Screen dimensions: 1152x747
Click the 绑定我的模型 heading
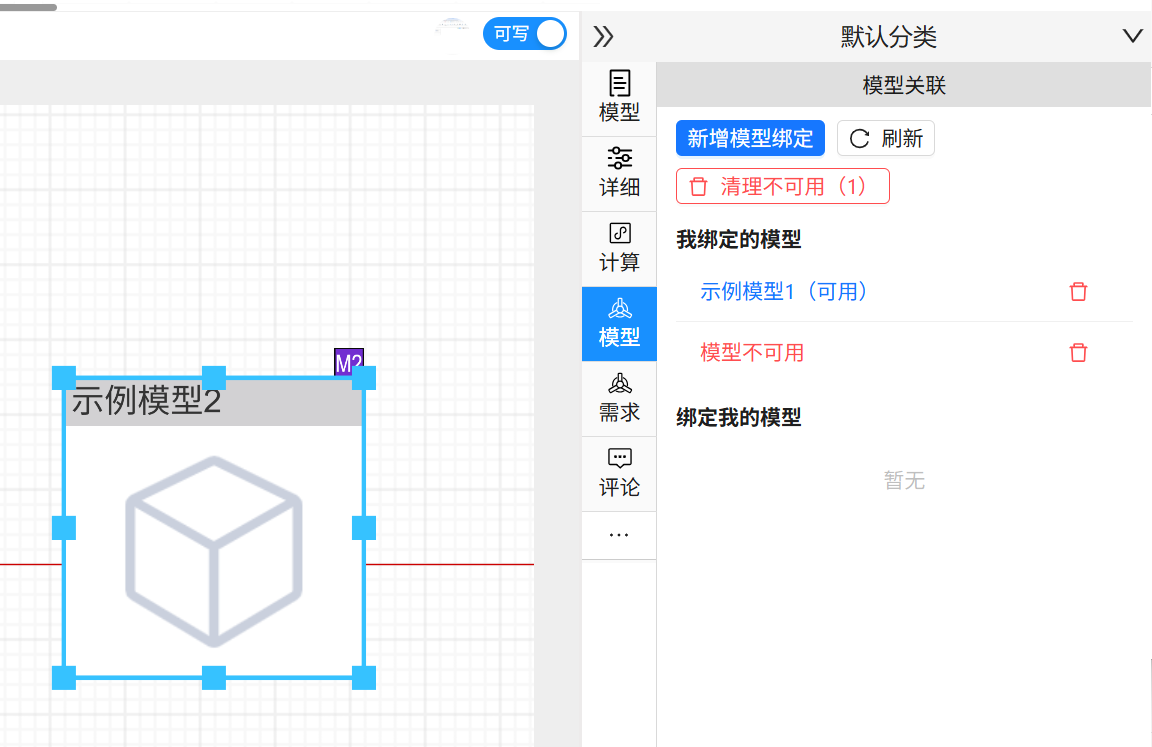738,417
